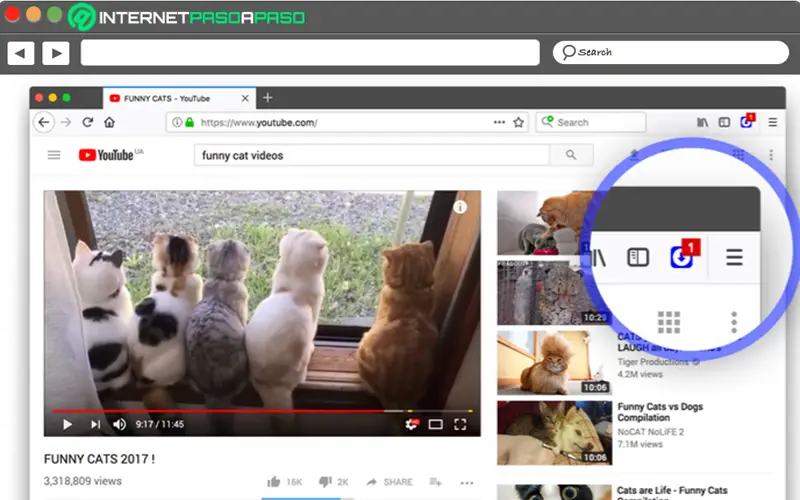Click the Tiger Productions channel name
This screenshot has width=800, height=500.
point(654,362)
